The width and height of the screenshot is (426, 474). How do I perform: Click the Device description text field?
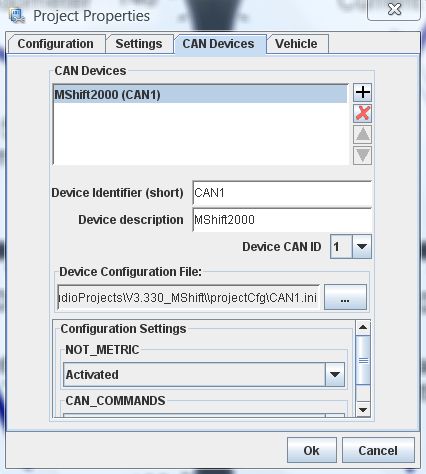282,220
